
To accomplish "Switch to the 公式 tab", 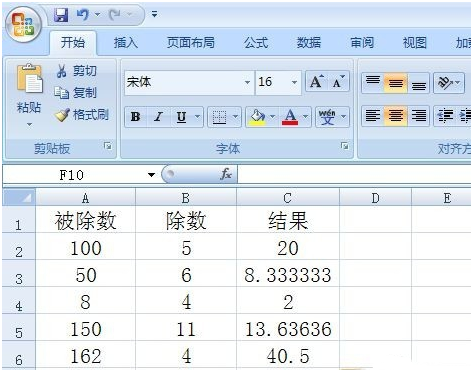I will (x=256, y=43).
